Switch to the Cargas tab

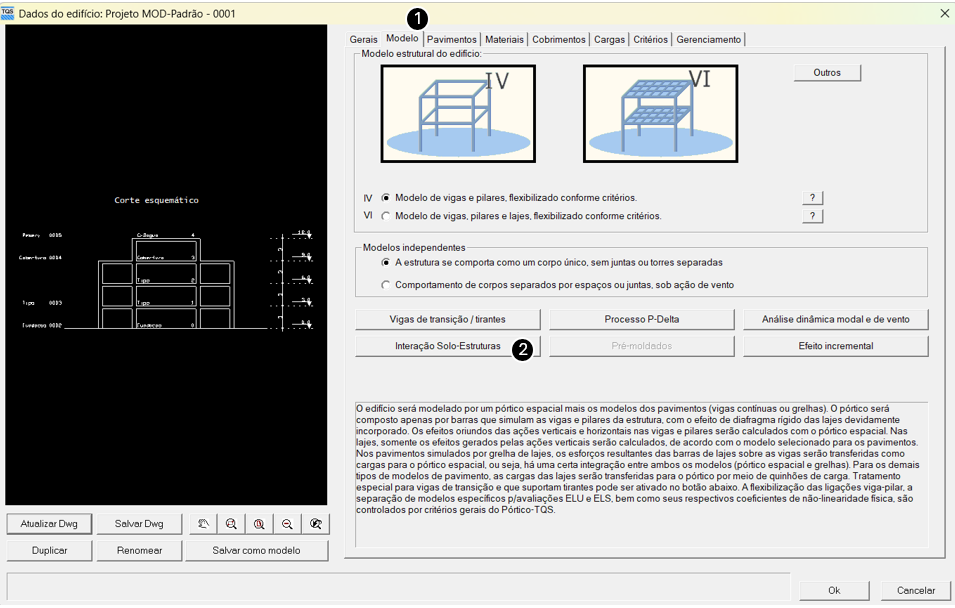tap(609, 40)
